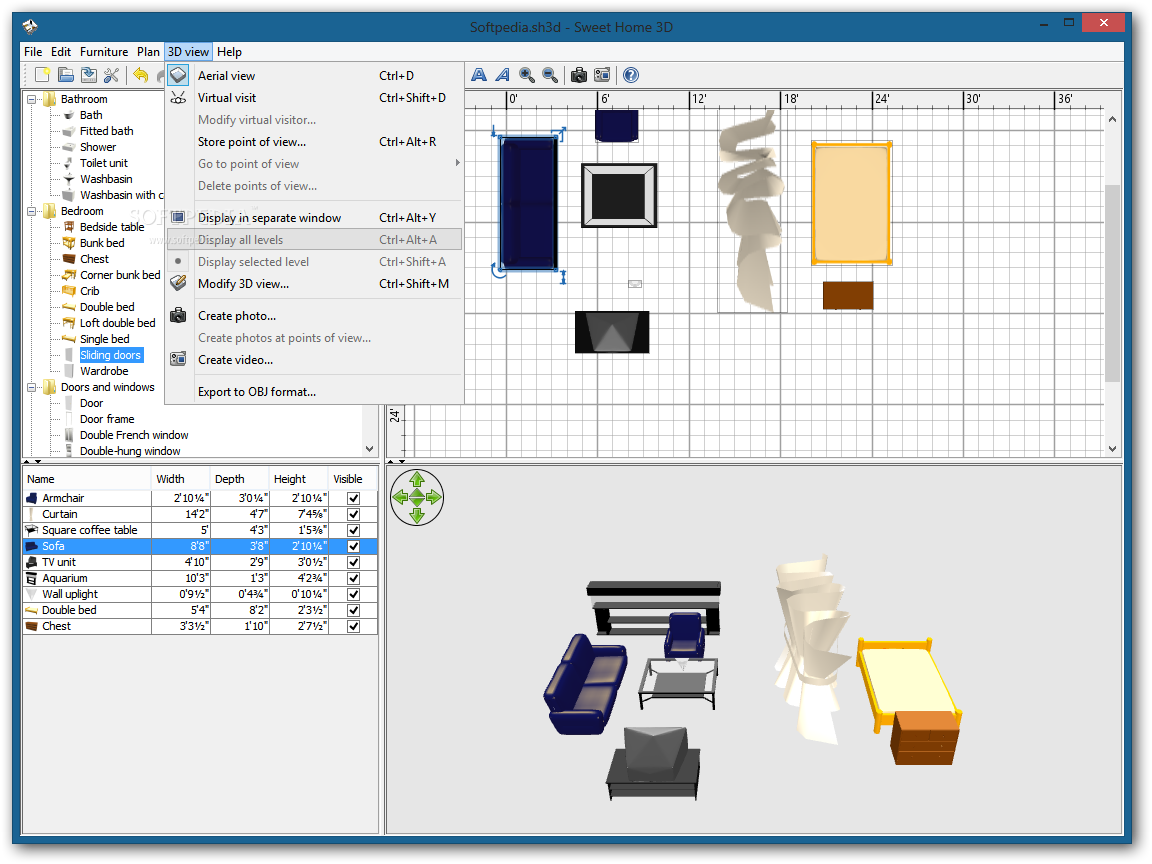Image resolution: width=1152 pixels, height=864 pixels.
Task: Click the Aerial view menu icon
Action: 179,75
